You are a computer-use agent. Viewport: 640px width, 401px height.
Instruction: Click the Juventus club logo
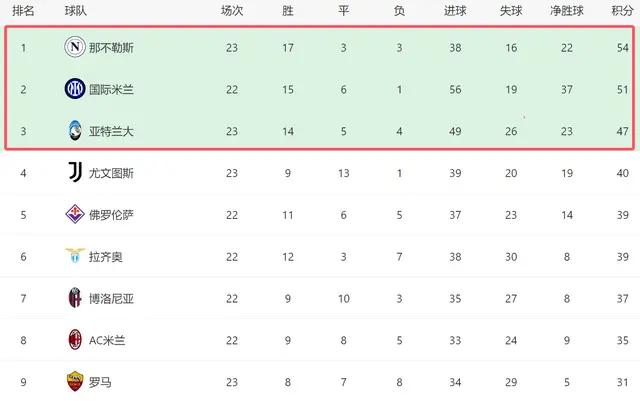75,172
